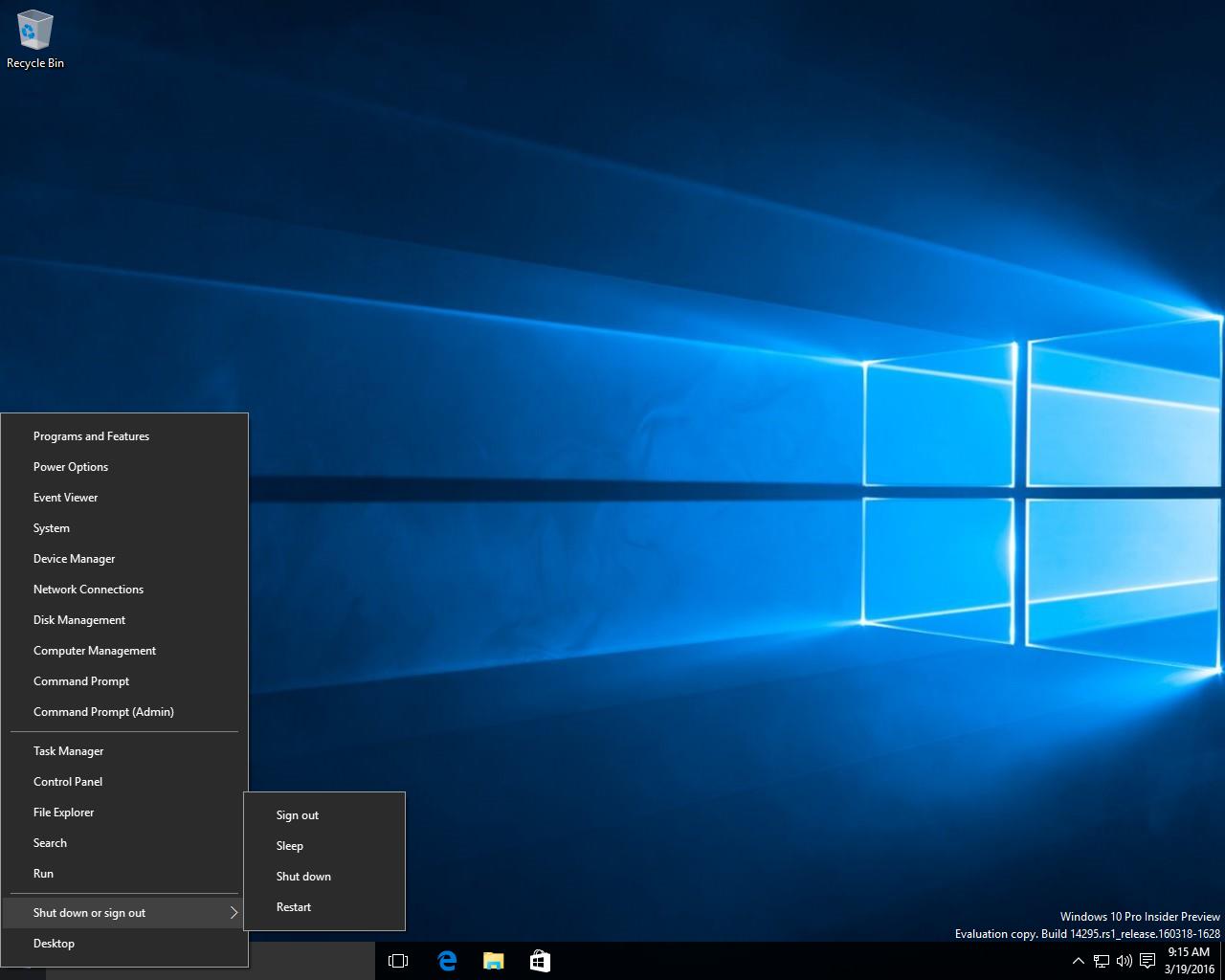
Task: Open Device Manager
Action: point(124,559)
